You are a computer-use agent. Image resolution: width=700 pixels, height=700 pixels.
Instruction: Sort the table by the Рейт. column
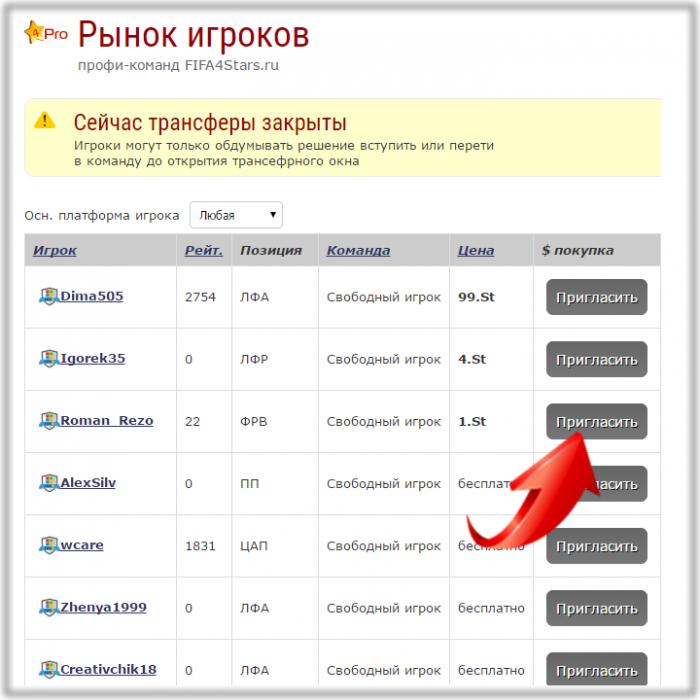pyautogui.click(x=204, y=250)
